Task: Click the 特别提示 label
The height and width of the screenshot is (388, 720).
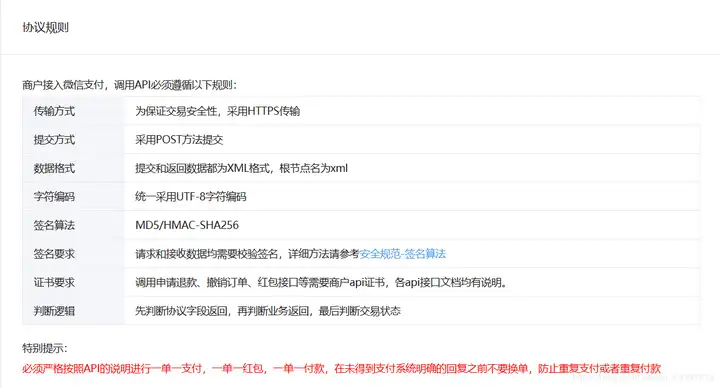Action: click(45, 348)
